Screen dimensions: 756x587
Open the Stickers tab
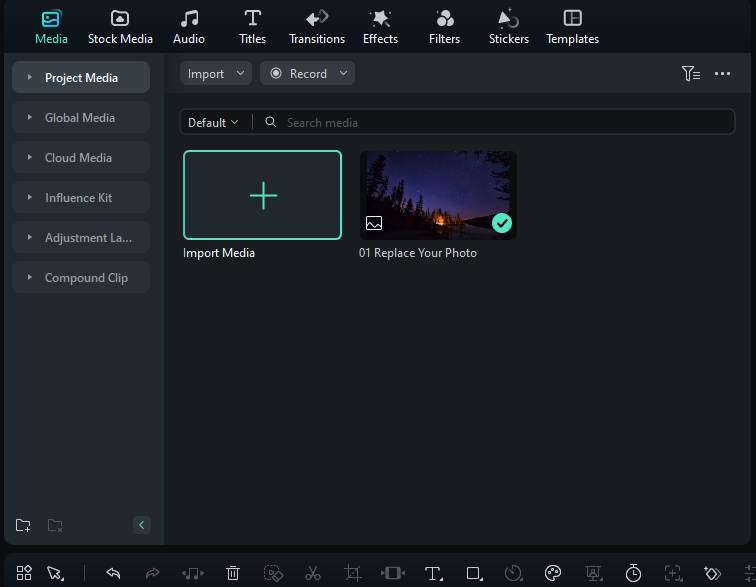click(x=509, y=27)
